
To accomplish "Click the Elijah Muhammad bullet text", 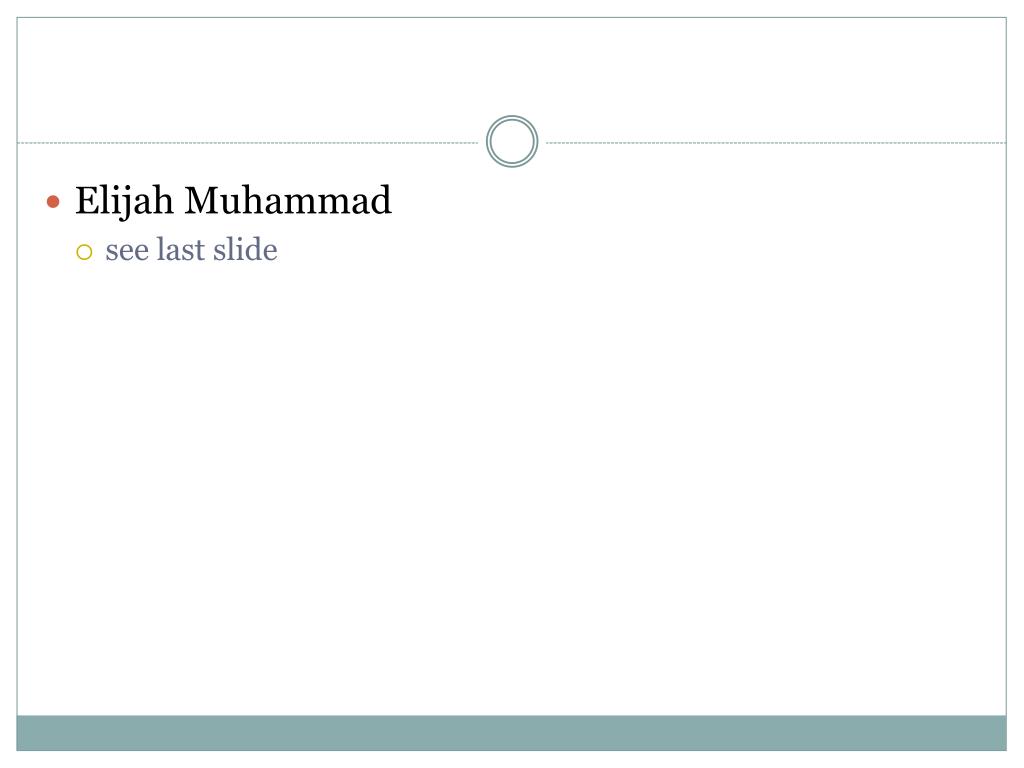I will (233, 200).
